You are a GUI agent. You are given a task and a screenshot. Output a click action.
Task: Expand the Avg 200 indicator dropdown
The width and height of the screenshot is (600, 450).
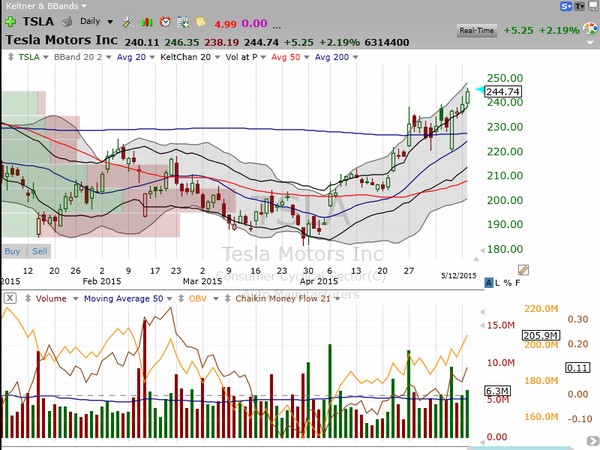point(355,57)
